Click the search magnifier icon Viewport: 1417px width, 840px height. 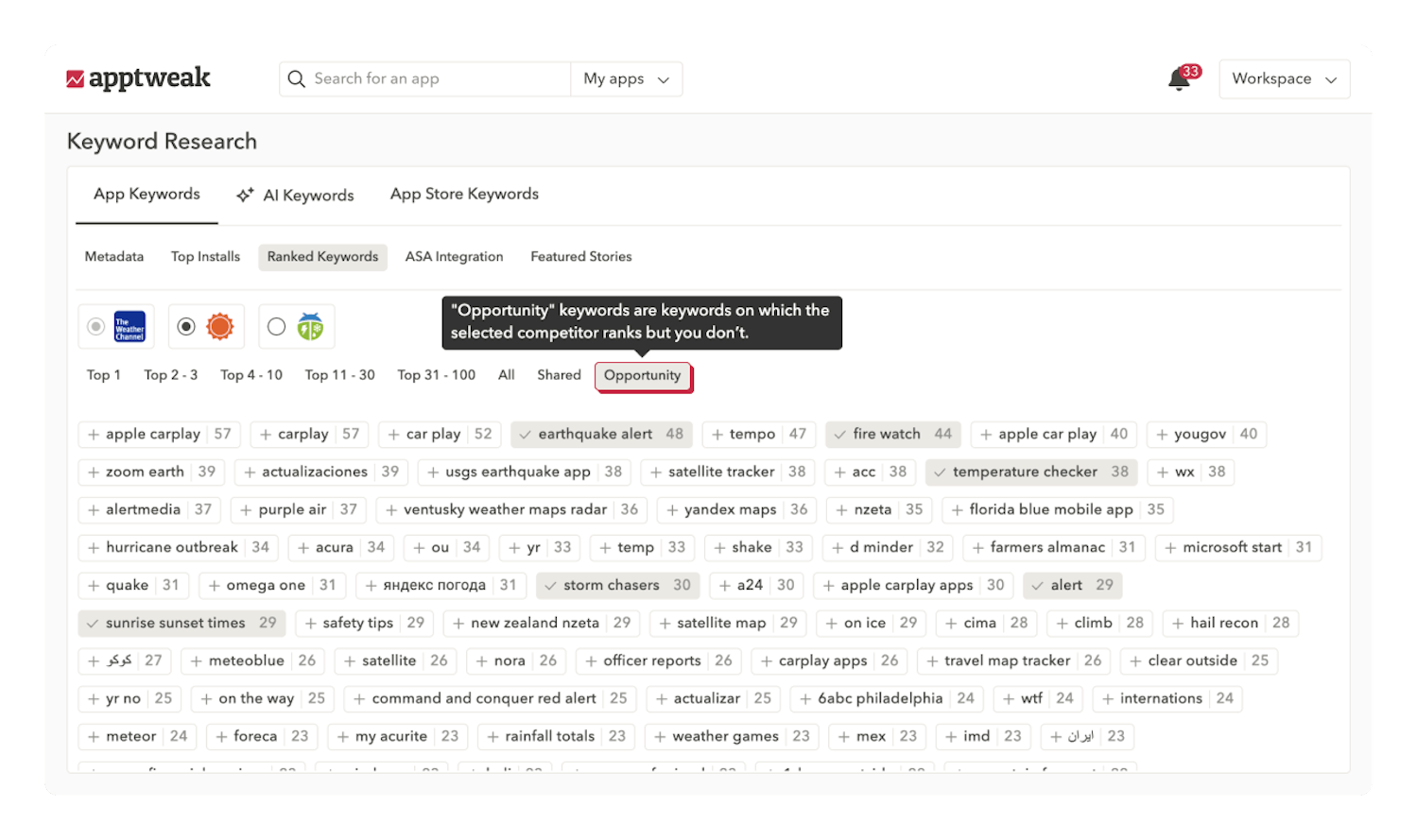click(x=296, y=78)
